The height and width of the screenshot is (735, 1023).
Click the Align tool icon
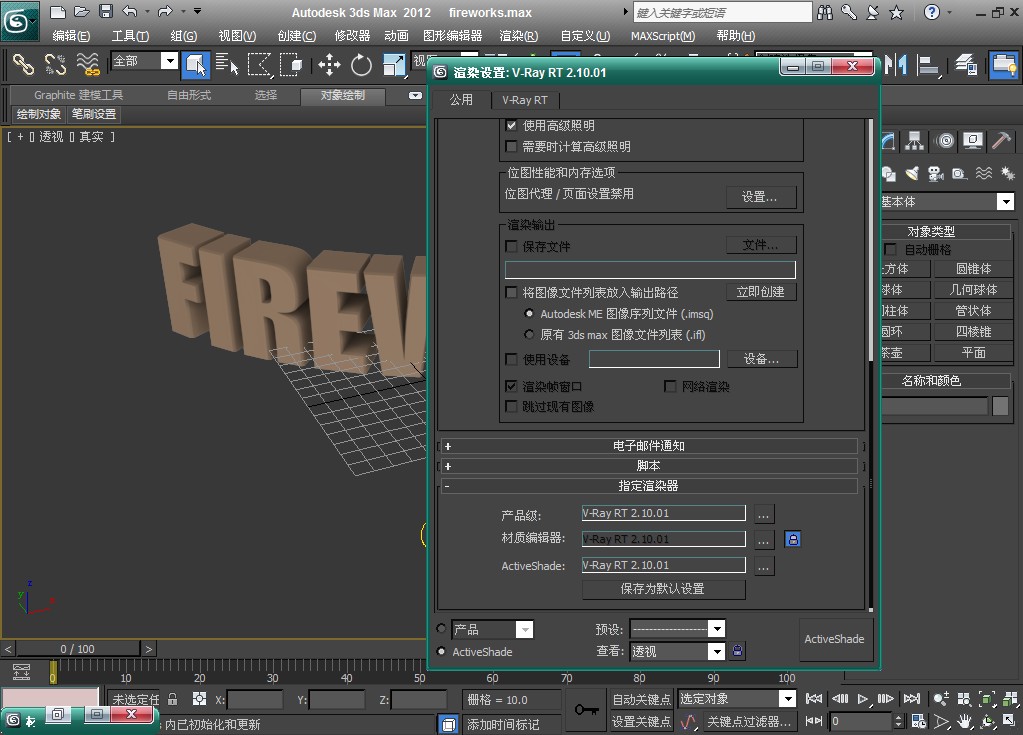pyautogui.click(x=927, y=64)
